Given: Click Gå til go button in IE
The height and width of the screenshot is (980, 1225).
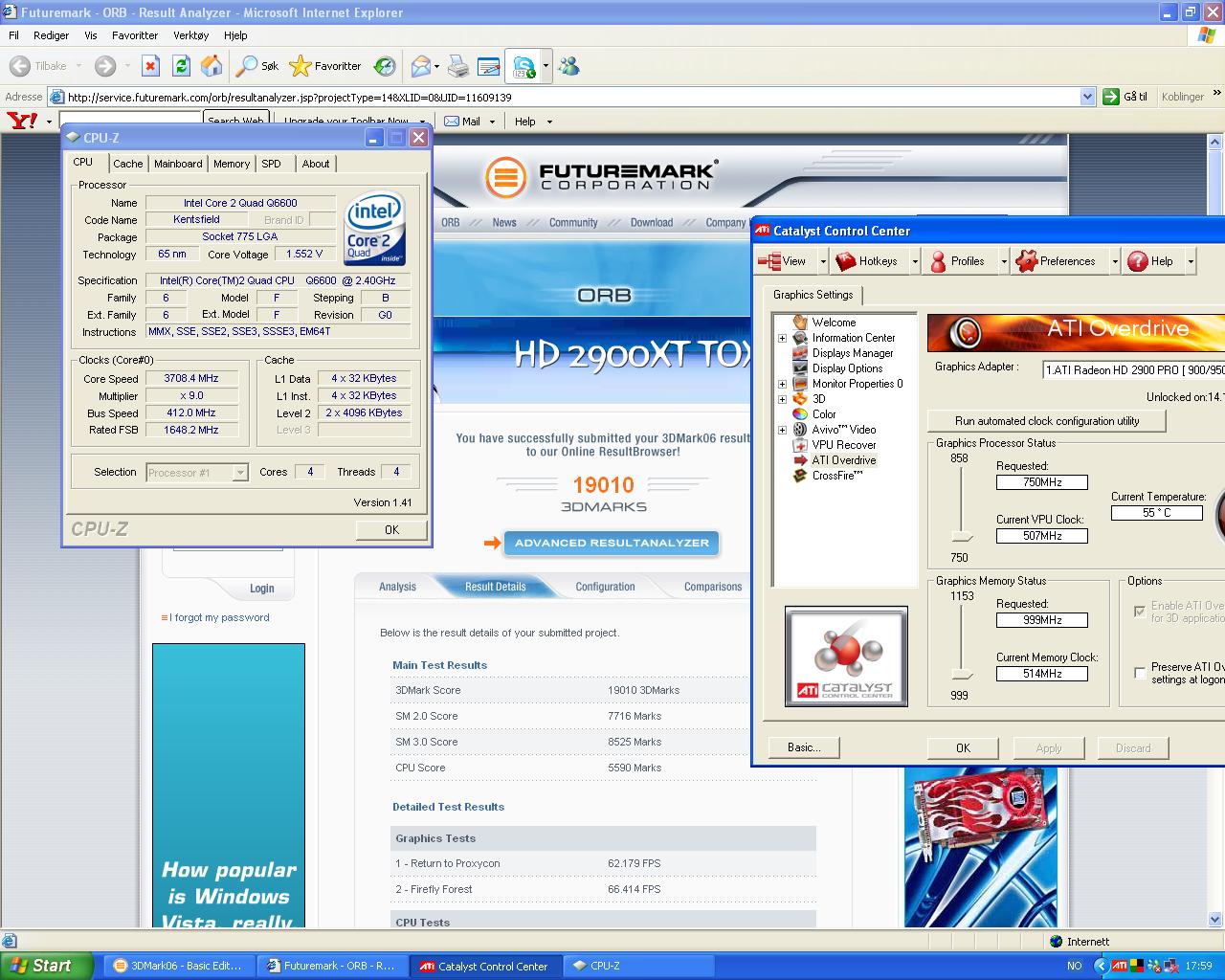Looking at the screenshot, I should point(1125,97).
